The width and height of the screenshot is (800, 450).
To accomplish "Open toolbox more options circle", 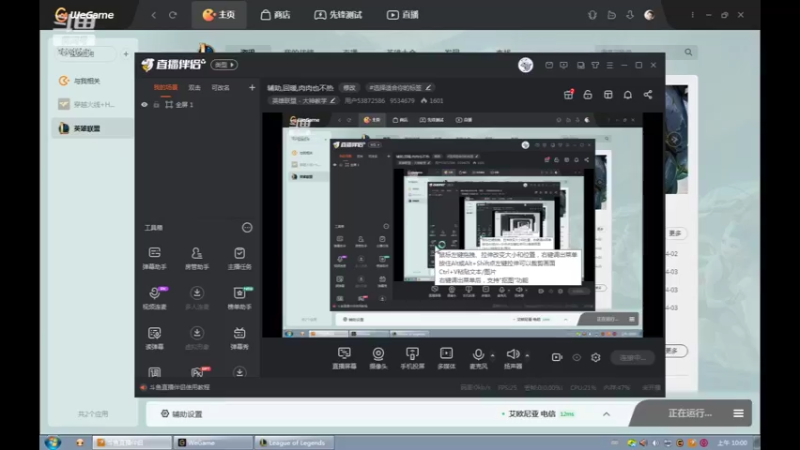I will tap(247, 228).
